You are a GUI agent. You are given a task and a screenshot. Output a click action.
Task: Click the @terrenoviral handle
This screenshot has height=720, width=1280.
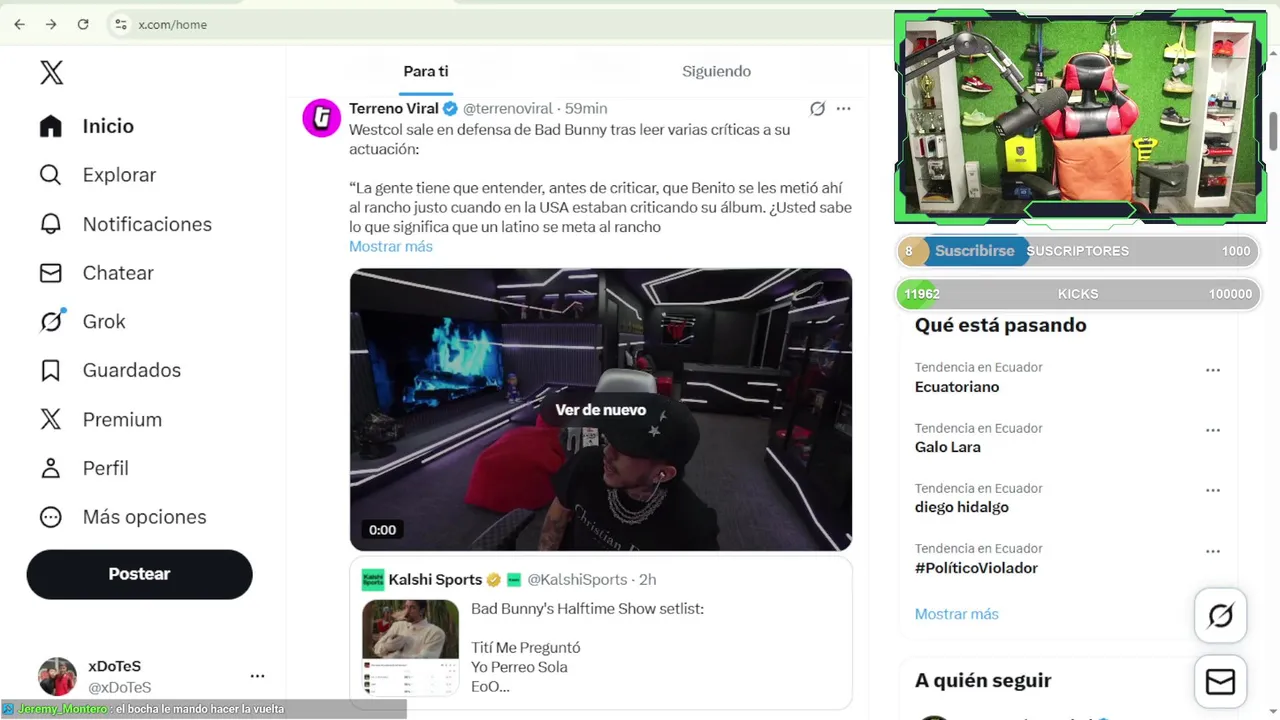[507, 108]
